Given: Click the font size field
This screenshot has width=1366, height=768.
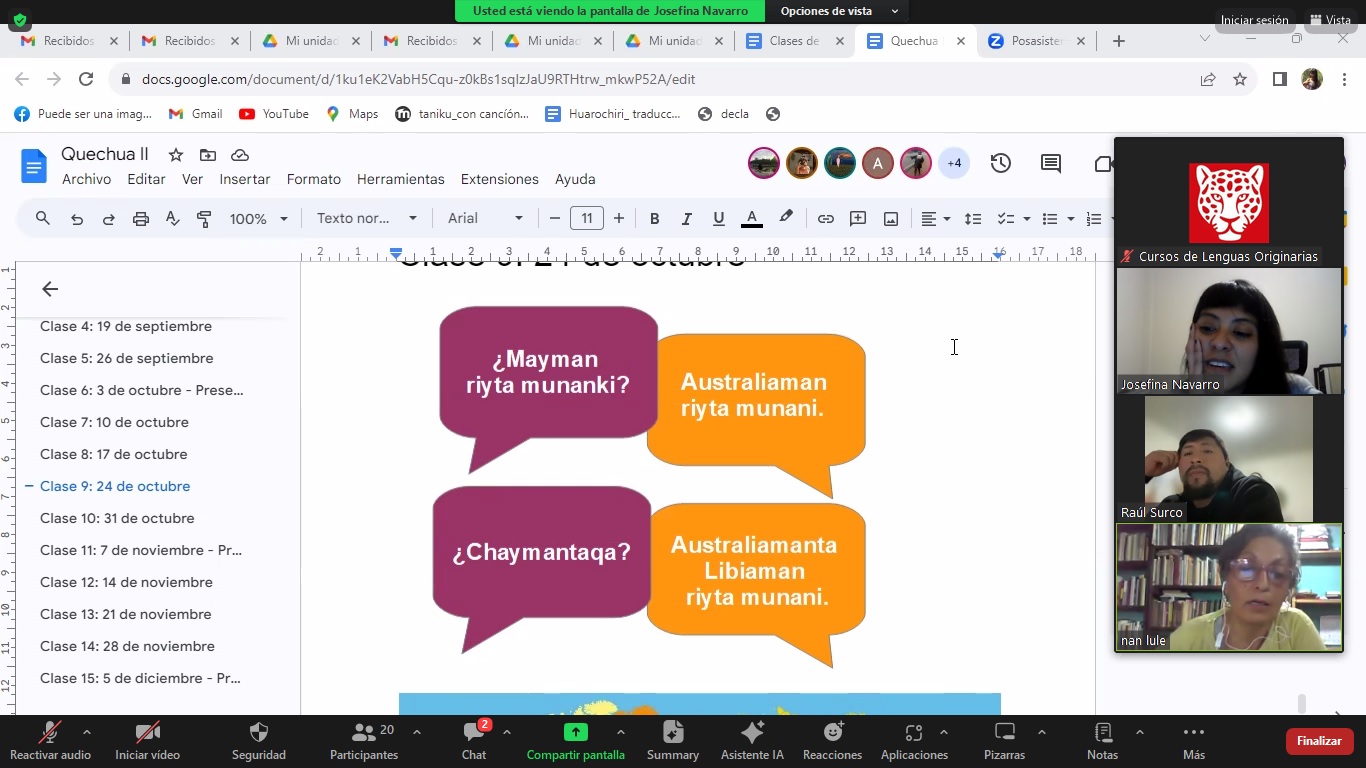Looking at the screenshot, I should click(587, 219).
